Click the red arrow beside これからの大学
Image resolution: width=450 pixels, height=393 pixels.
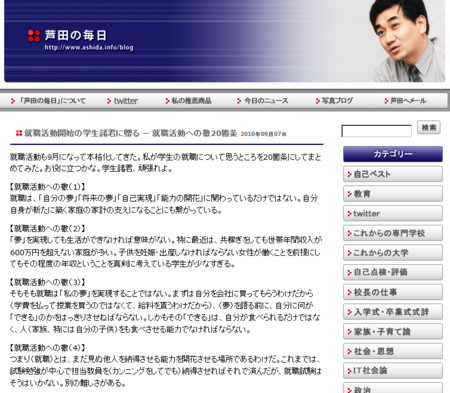click(349, 253)
